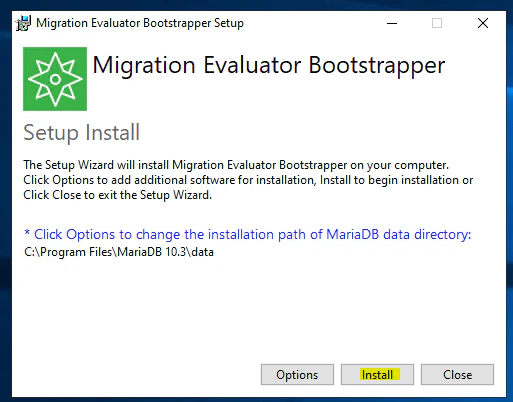Minimize the Bootstrapper Setup window
This screenshot has width=513, height=402.
tap(392, 23)
